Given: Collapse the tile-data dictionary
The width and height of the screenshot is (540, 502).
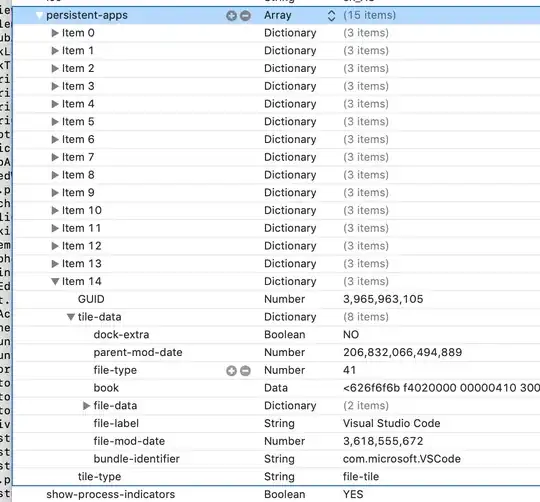Looking at the screenshot, I should (x=71, y=317).
